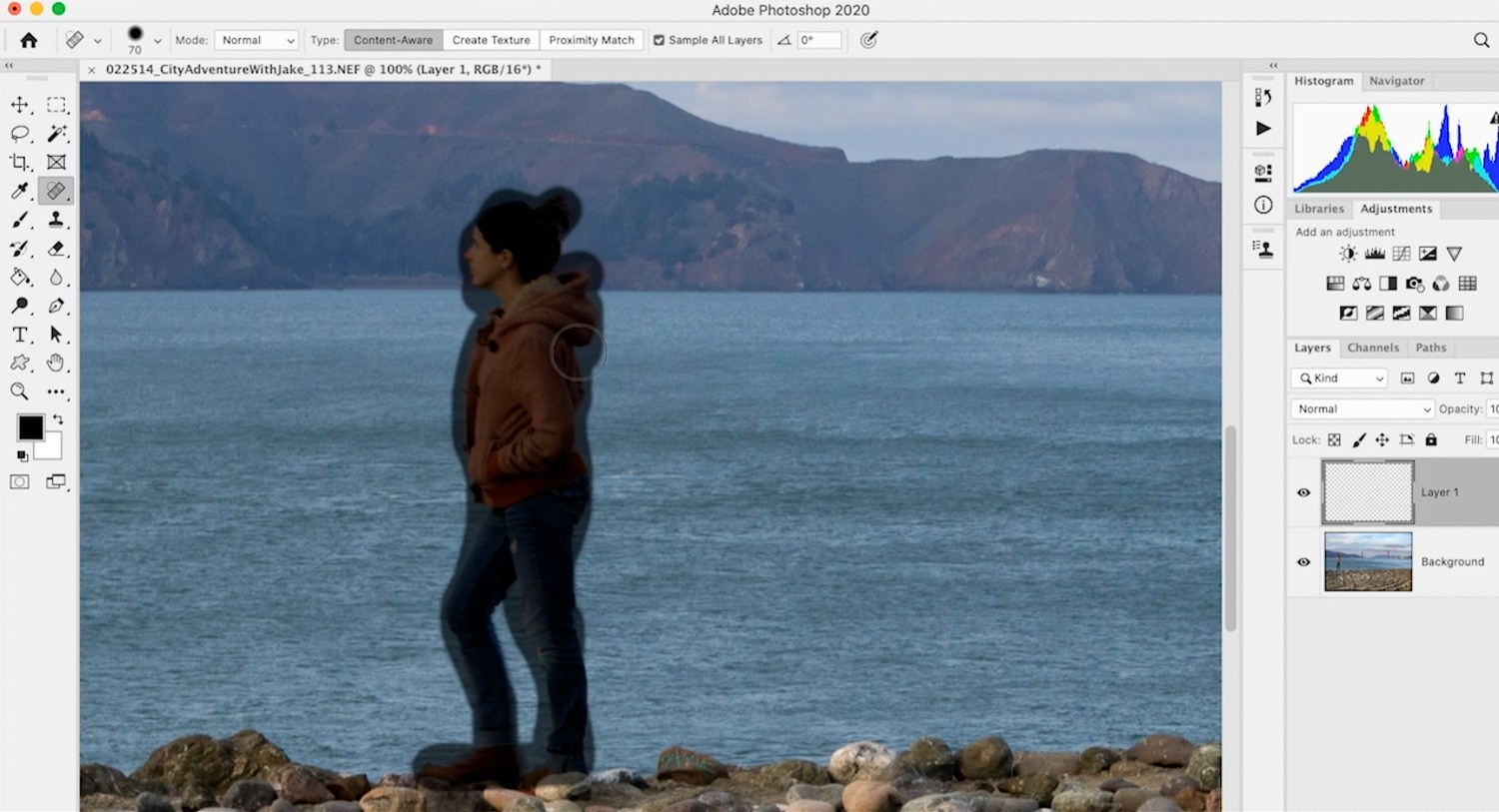Select the Type tool
Image resolution: width=1499 pixels, height=812 pixels.
click(x=20, y=335)
